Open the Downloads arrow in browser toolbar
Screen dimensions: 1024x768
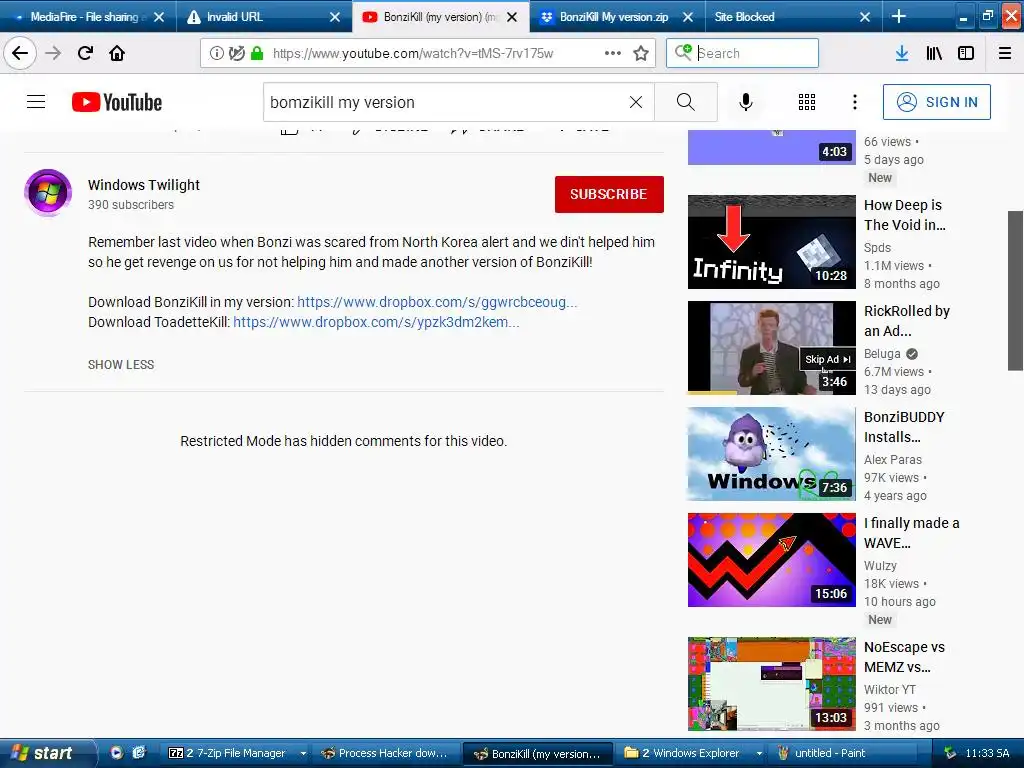(x=902, y=53)
